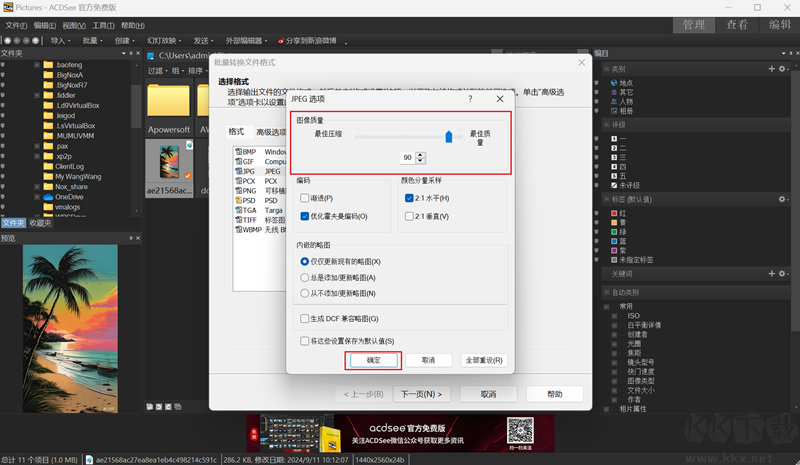Screen dimensions: 800x465
Task: Enable the 渐进(P) progressive checkbox
Action: pos(305,199)
